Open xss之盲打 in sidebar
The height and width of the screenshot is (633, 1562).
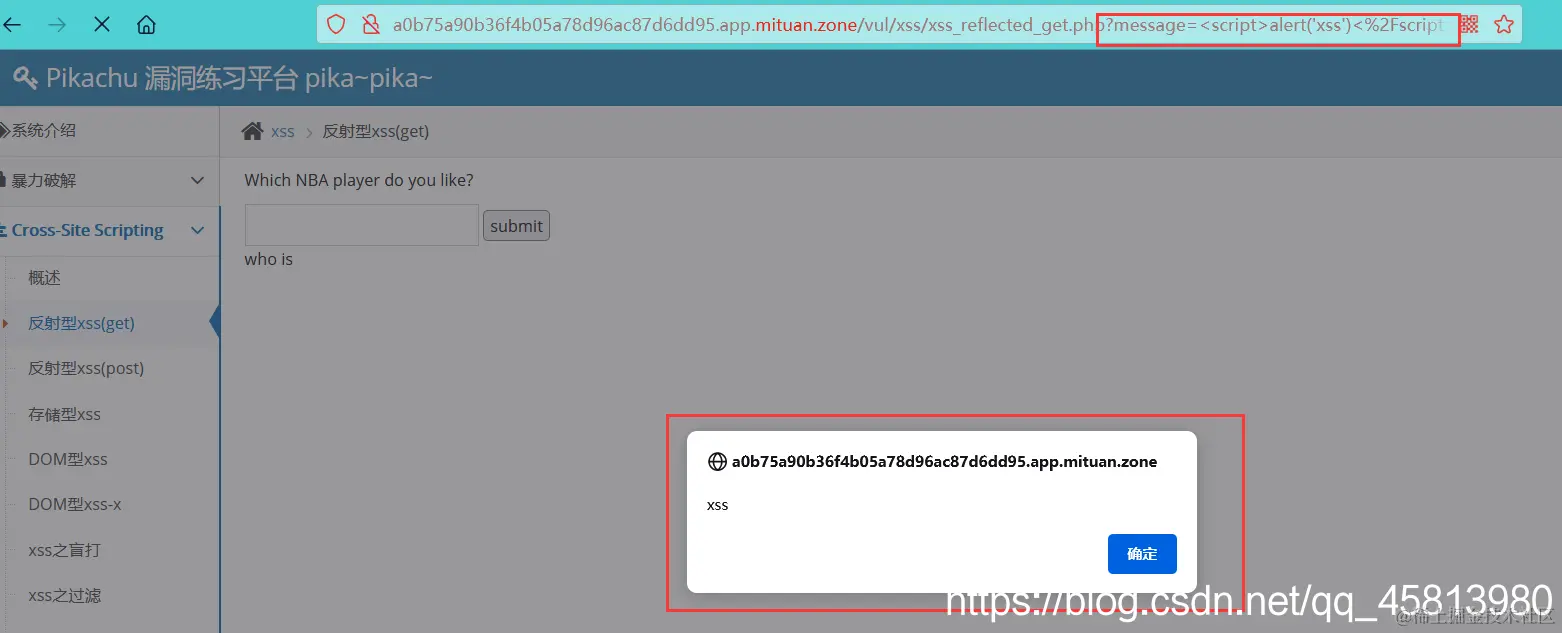(x=64, y=550)
